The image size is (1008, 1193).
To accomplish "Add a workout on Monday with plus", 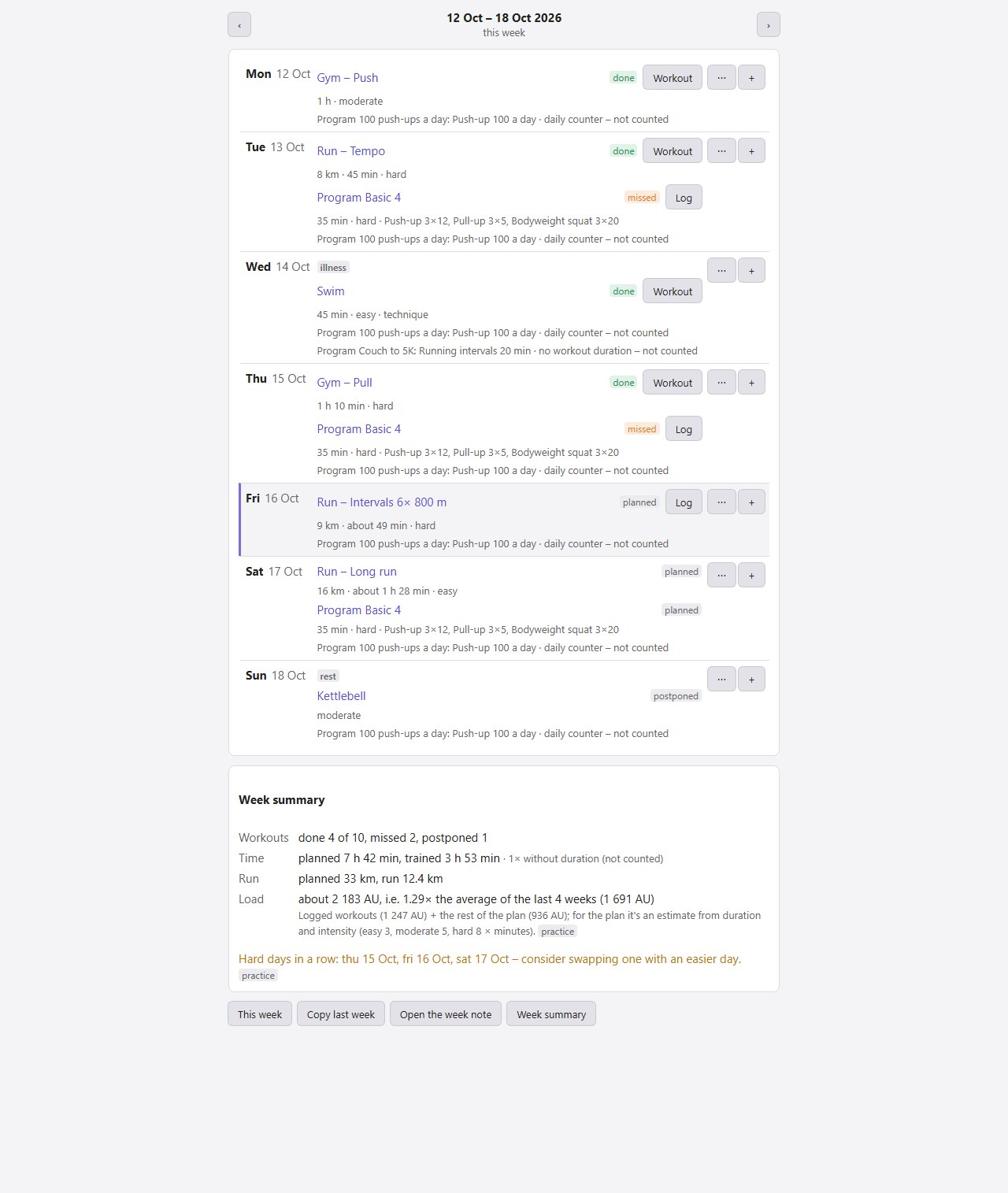I will tap(751, 77).
